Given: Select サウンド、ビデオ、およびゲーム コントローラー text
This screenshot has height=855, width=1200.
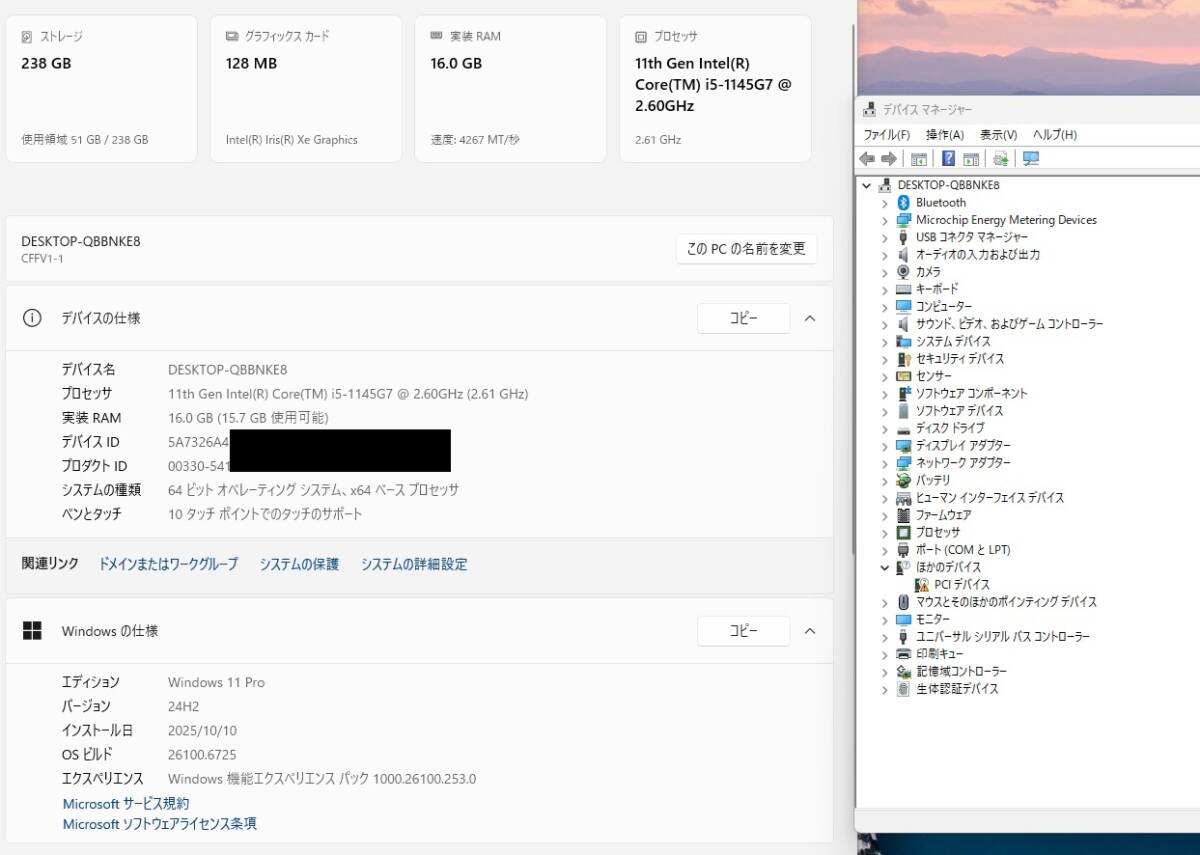Looking at the screenshot, I should tap(1010, 324).
